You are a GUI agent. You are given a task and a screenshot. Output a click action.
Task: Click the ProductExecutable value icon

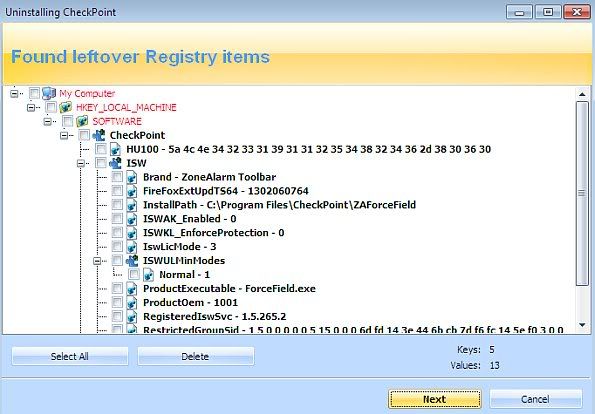(x=132, y=289)
